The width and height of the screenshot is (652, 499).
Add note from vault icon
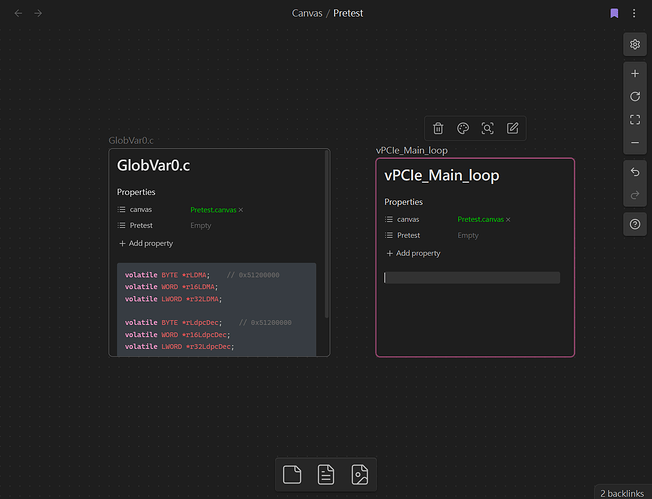point(326,475)
